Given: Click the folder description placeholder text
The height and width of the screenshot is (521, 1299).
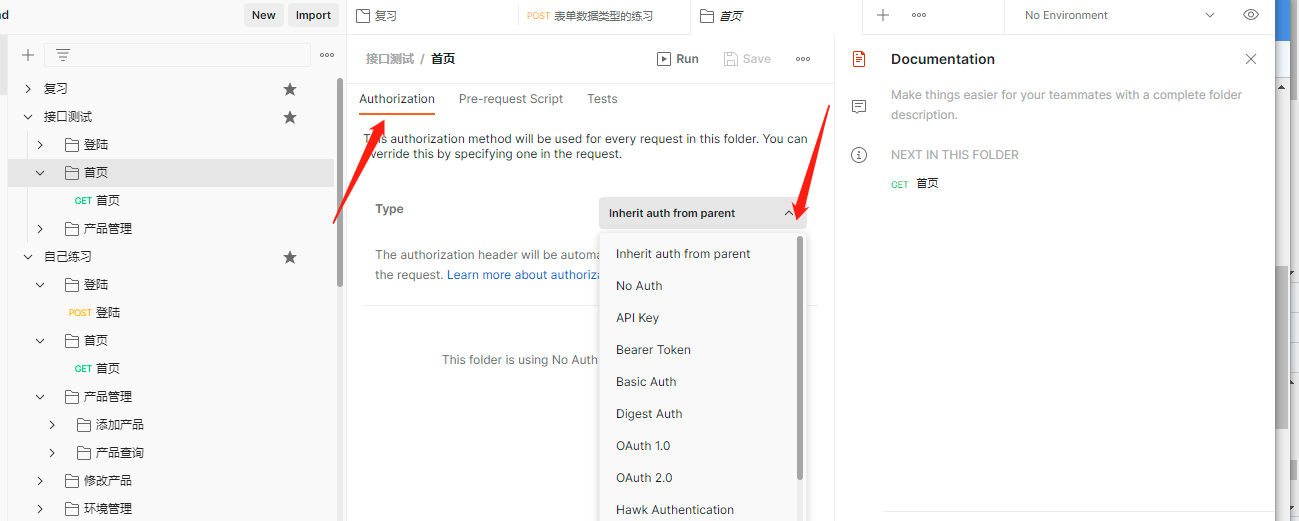Looking at the screenshot, I should tap(1066, 105).
